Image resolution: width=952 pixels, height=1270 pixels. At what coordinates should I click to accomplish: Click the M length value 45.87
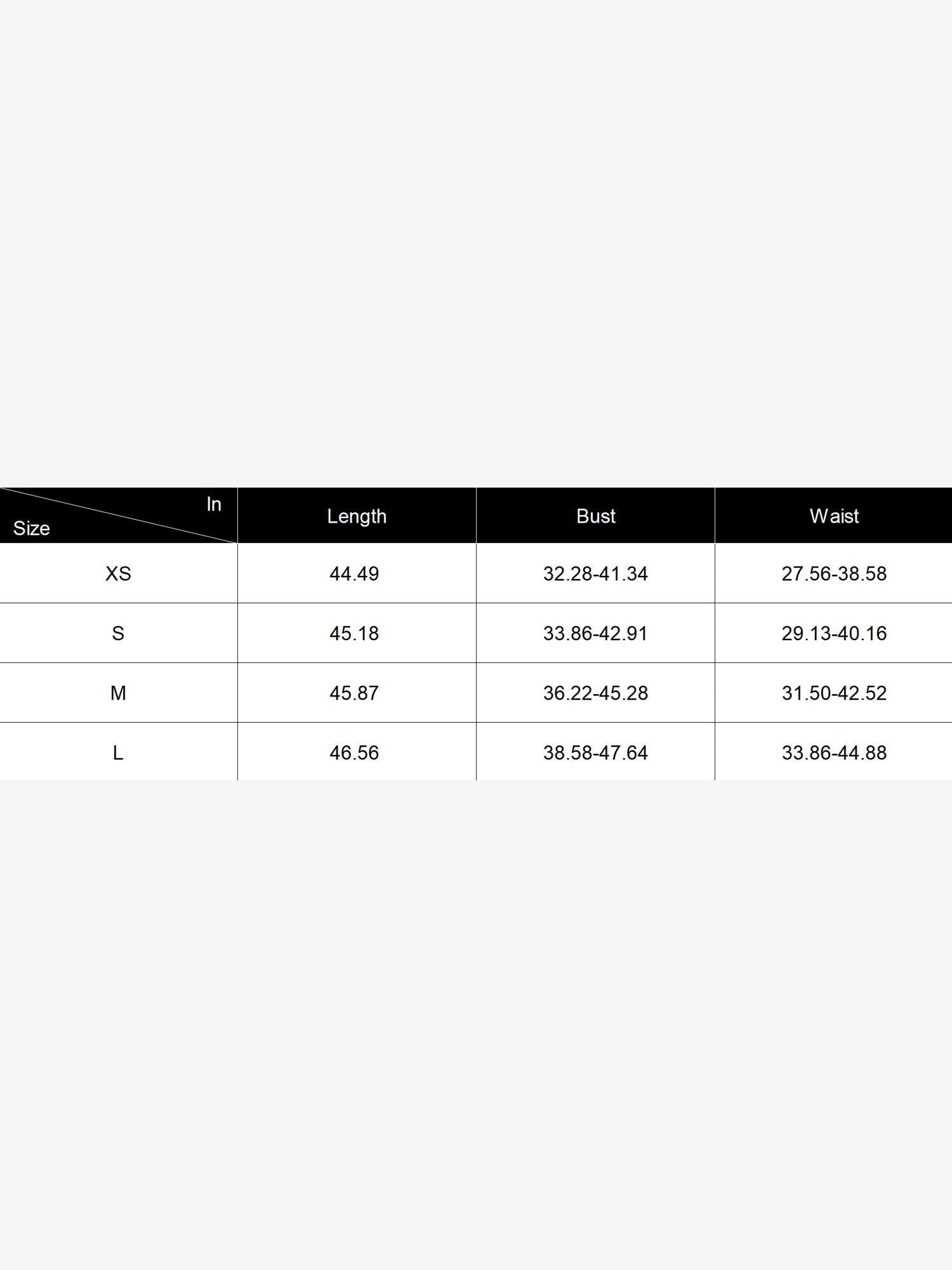[354, 693]
